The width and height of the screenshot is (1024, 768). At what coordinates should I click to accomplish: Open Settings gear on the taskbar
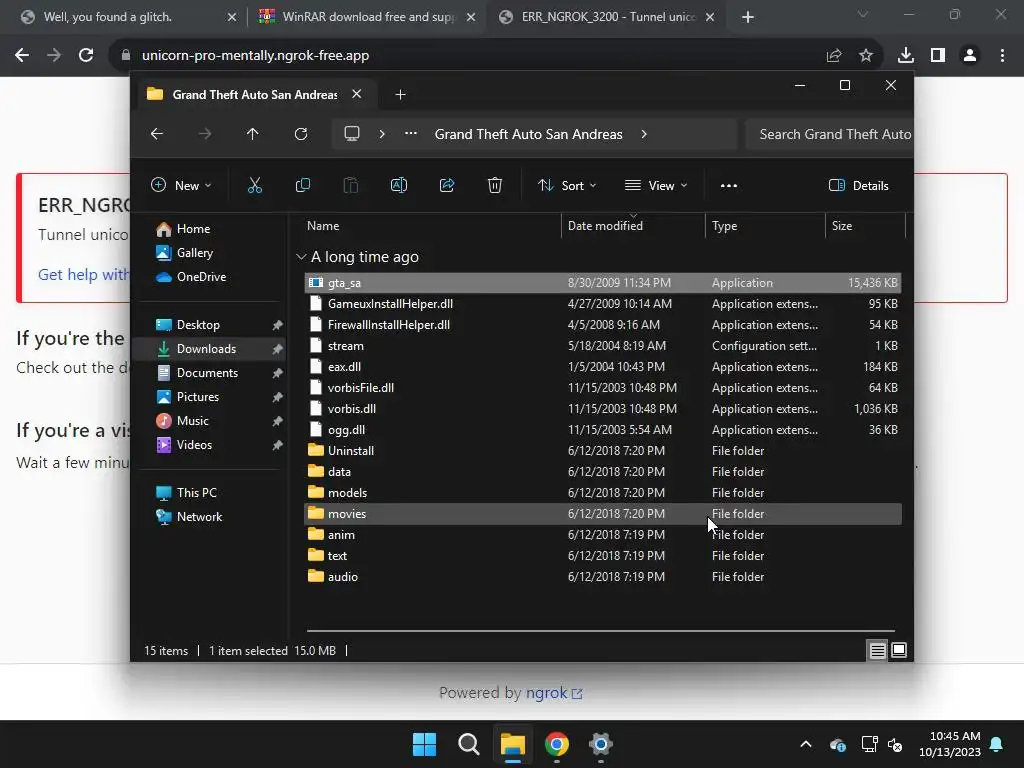[x=600, y=744]
